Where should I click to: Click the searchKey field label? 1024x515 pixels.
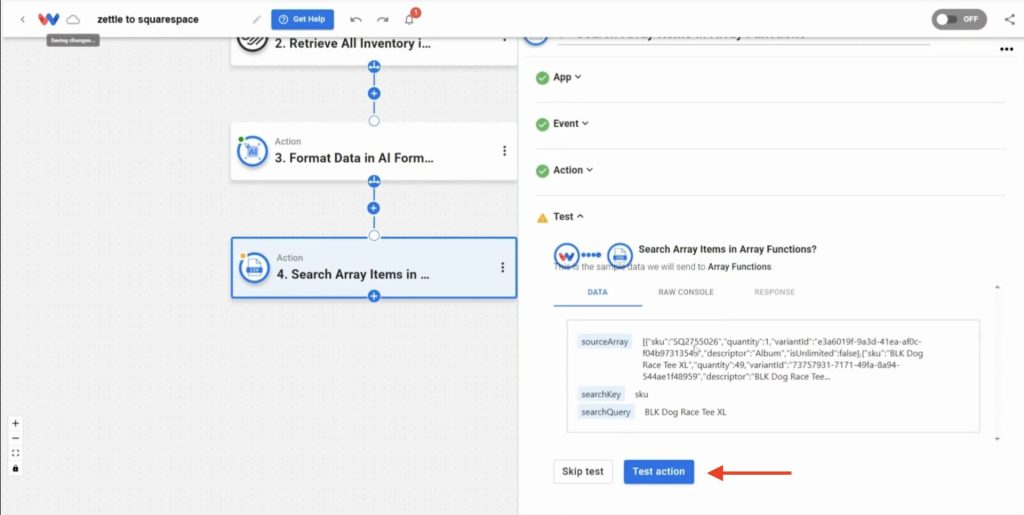click(x=601, y=394)
